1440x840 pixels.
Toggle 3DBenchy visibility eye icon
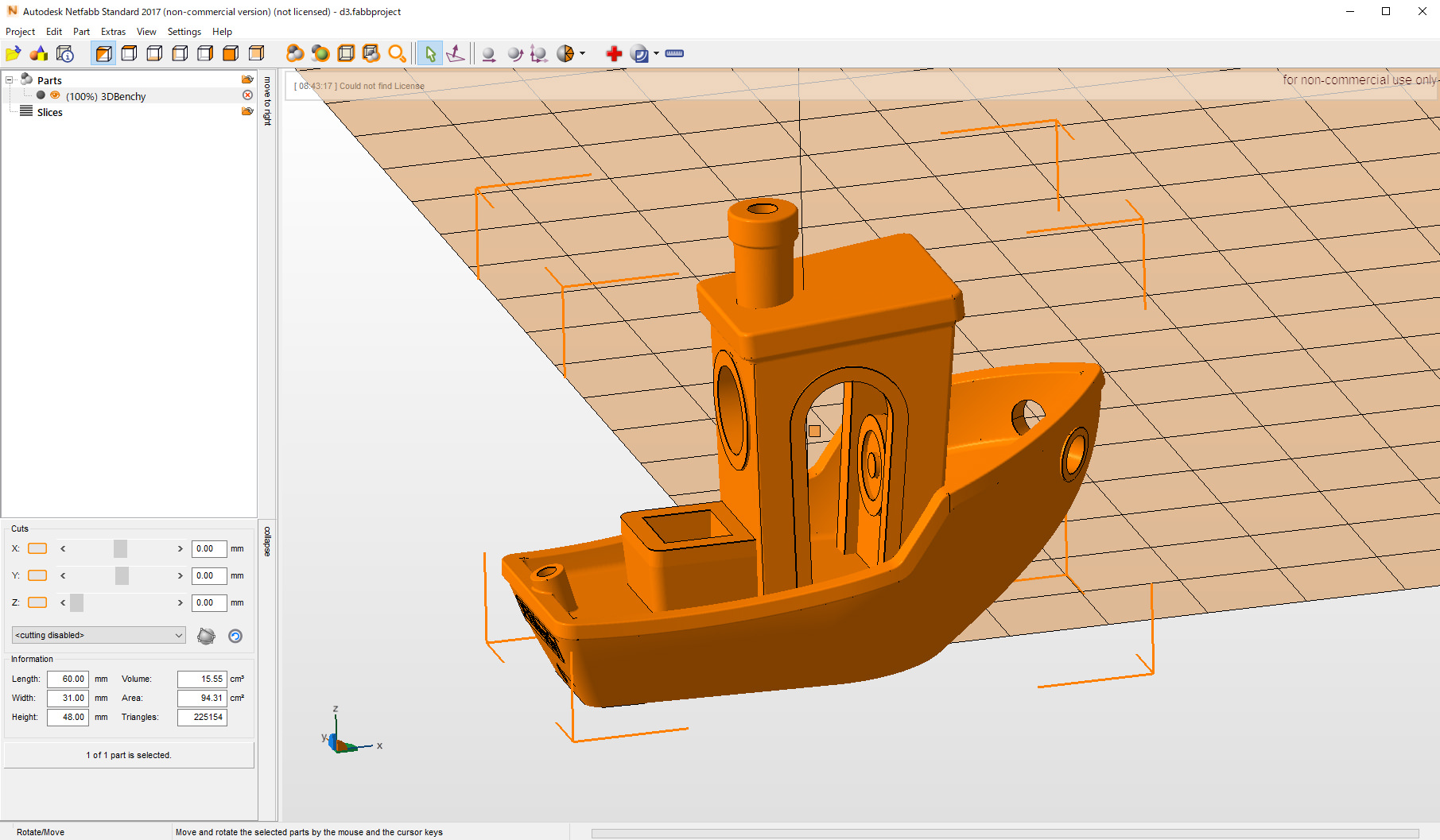(x=55, y=95)
